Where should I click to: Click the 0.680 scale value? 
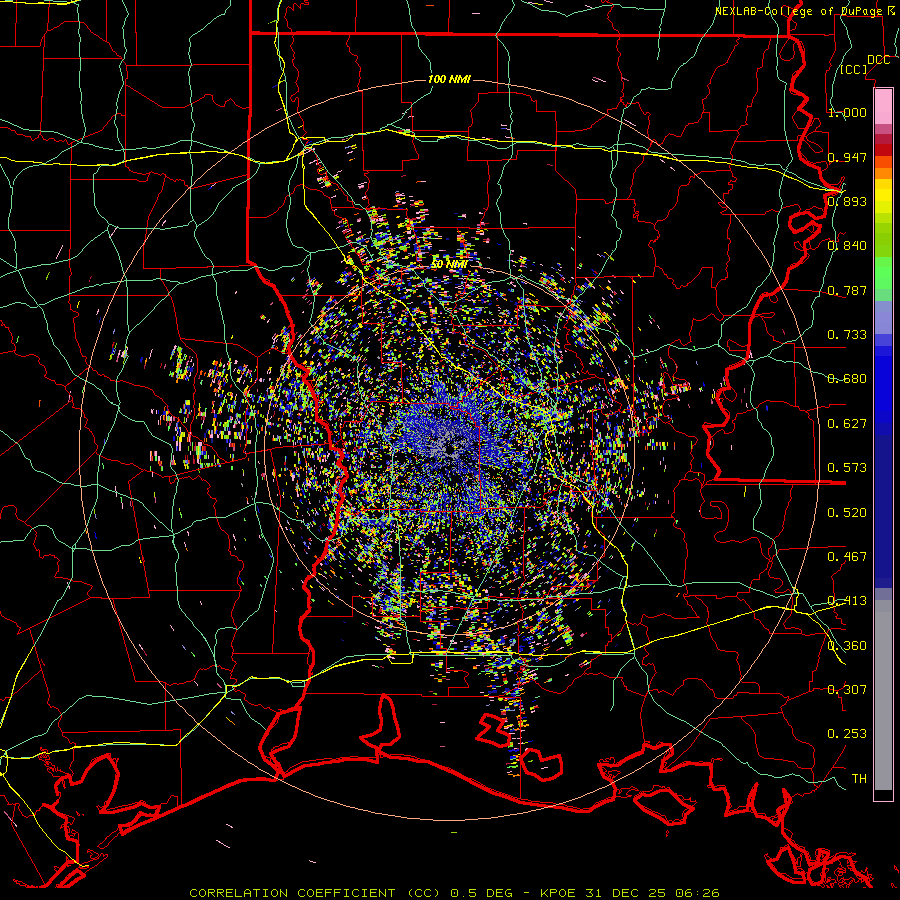[x=847, y=379]
